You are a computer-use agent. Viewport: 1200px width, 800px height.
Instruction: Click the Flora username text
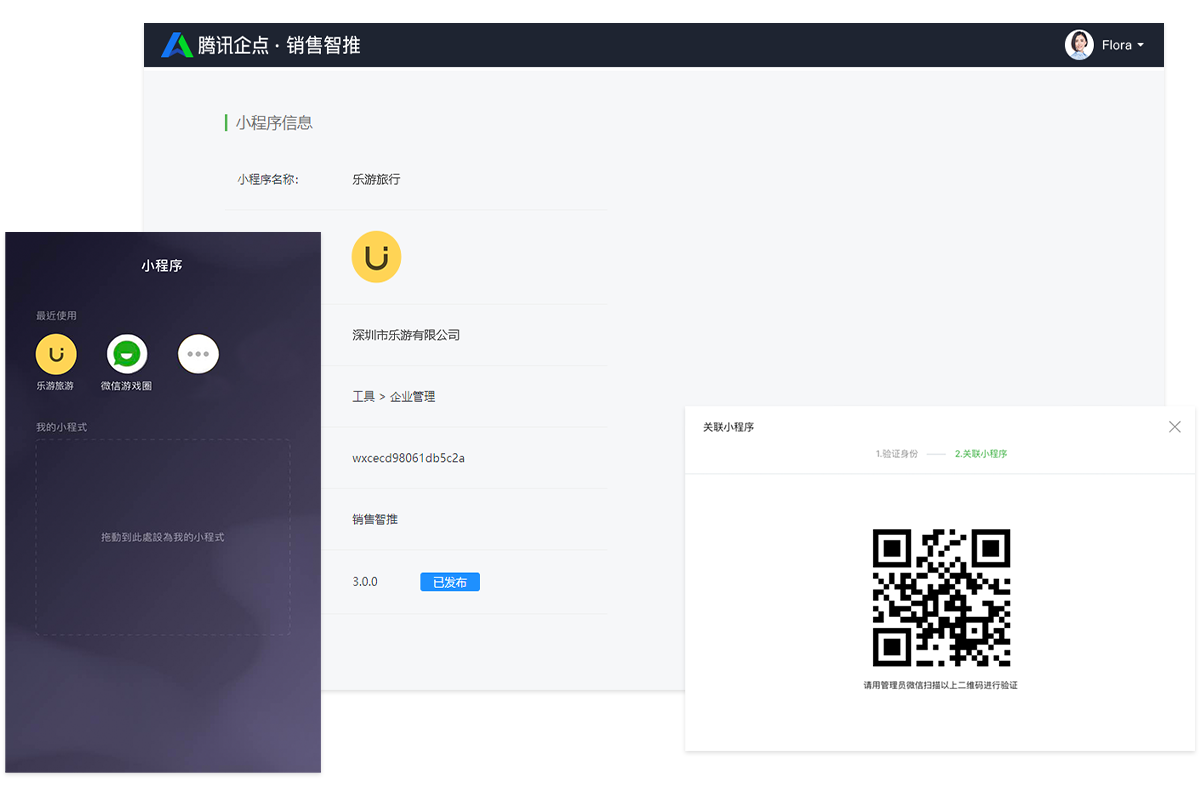coord(1116,45)
